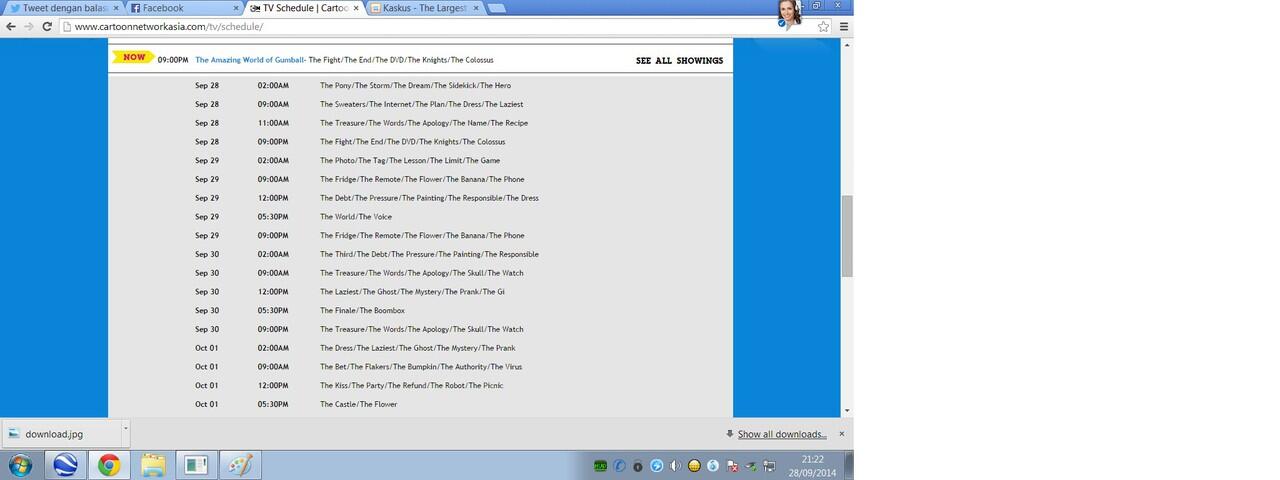The image size is (1280, 480).
Task: Switch to the Facebook tab
Action: pos(182,8)
